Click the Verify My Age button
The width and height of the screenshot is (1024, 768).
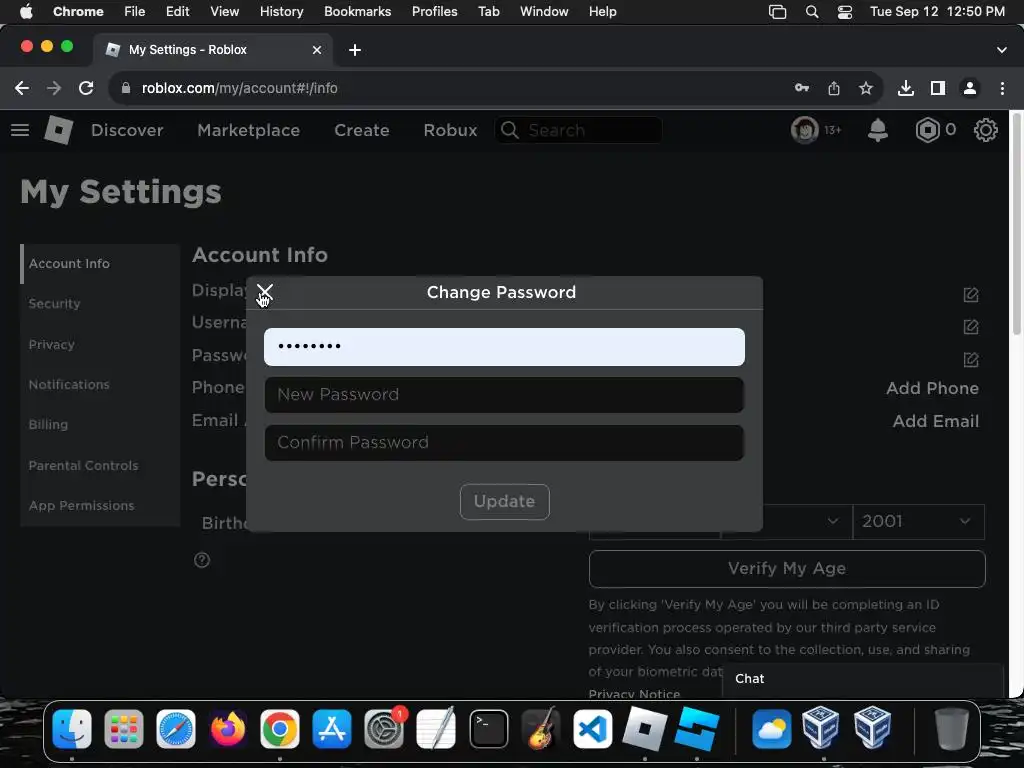click(x=787, y=569)
